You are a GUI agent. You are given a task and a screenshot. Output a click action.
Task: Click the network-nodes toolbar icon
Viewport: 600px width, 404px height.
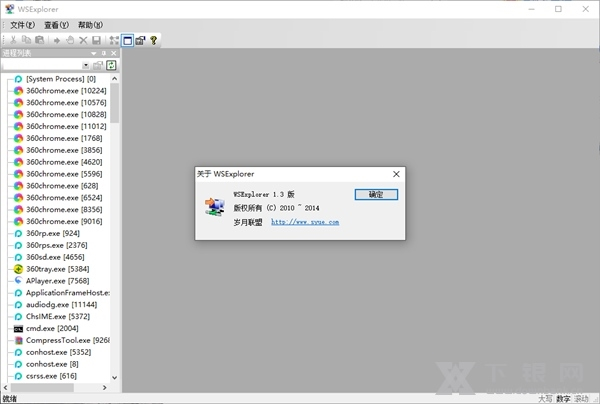tap(114, 40)
